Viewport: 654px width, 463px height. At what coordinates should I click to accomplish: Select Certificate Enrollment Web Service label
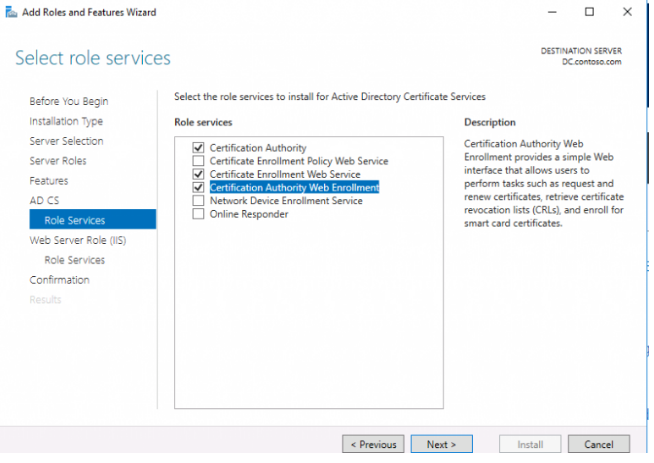[x=285, y=174]
